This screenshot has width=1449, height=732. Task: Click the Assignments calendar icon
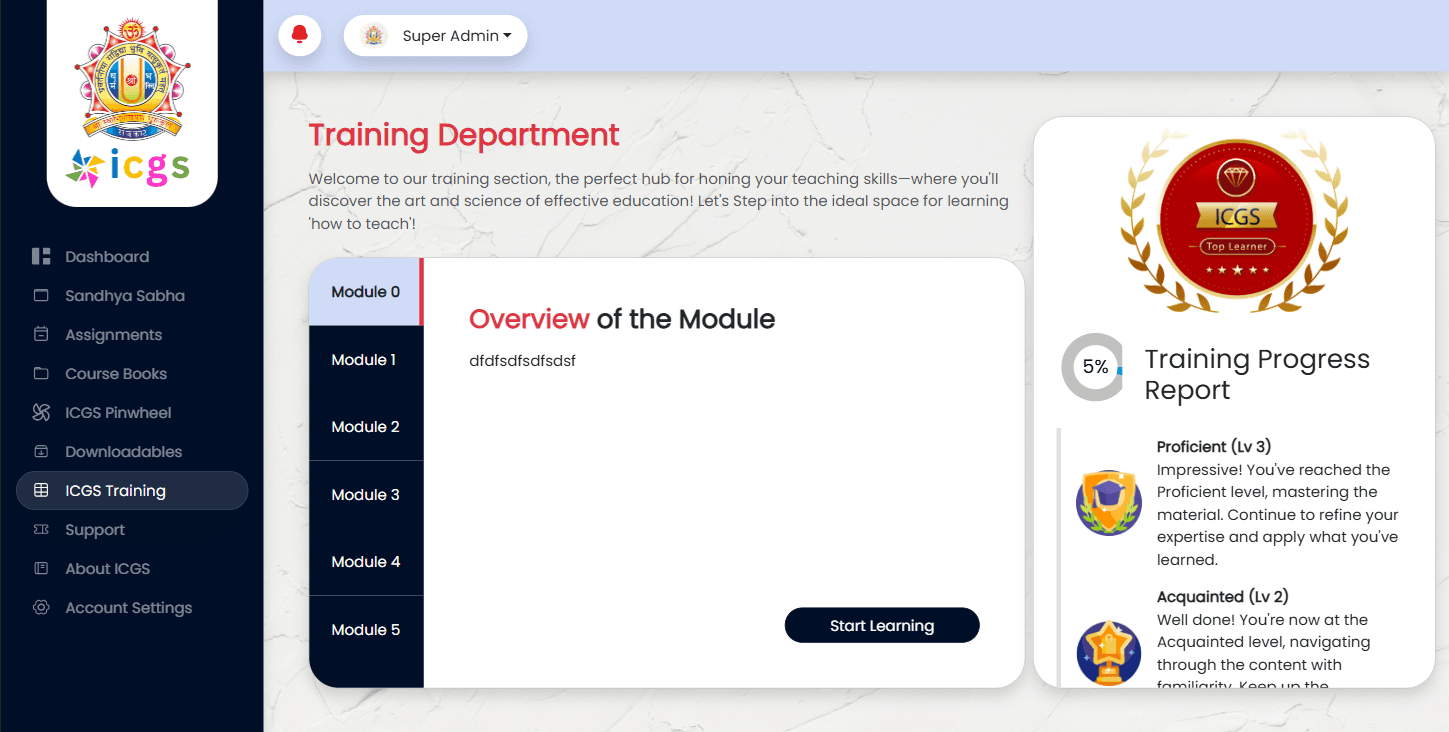point(41,335)
